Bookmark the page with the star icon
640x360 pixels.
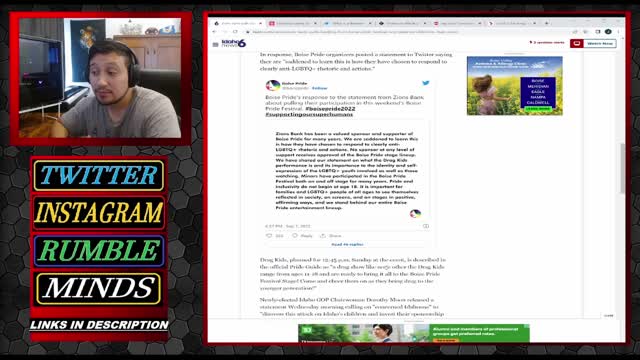click(x=586, y=32)
